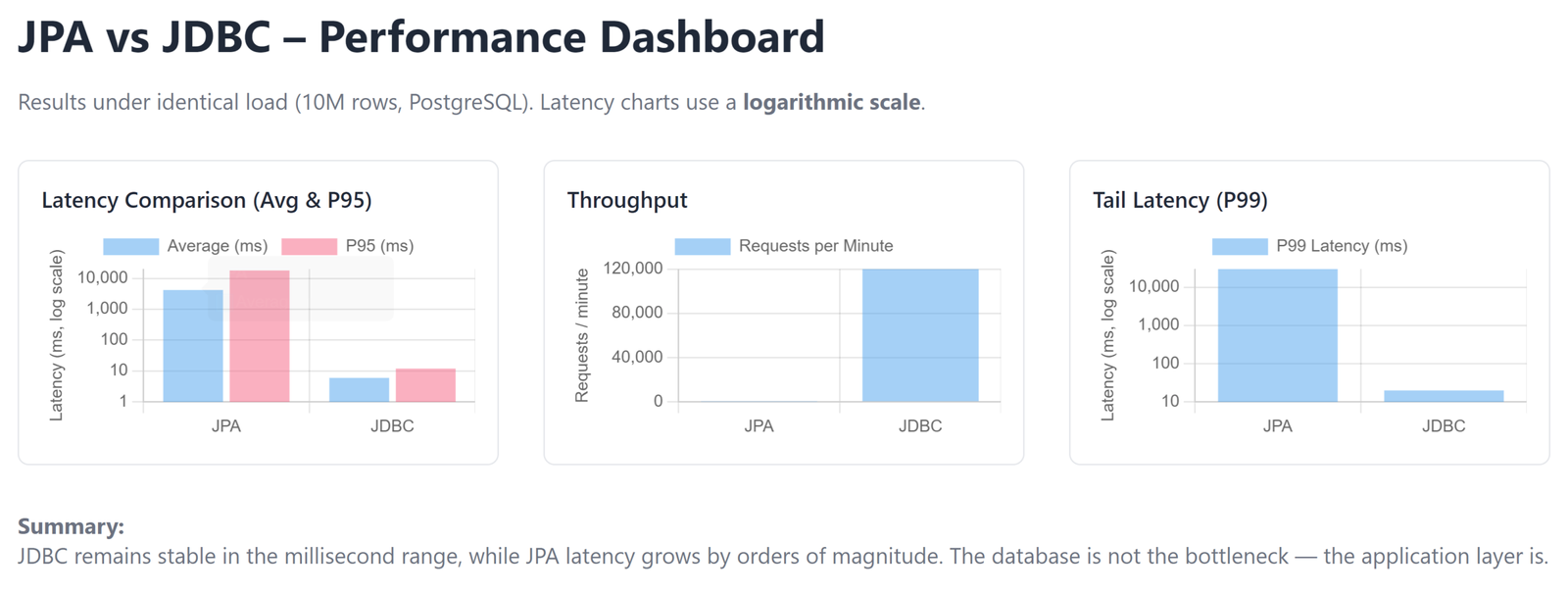Click the Requests / minute axis title
Image resolution: width=1568 pixels, height=593 pixels.
[x=582, y=335]
